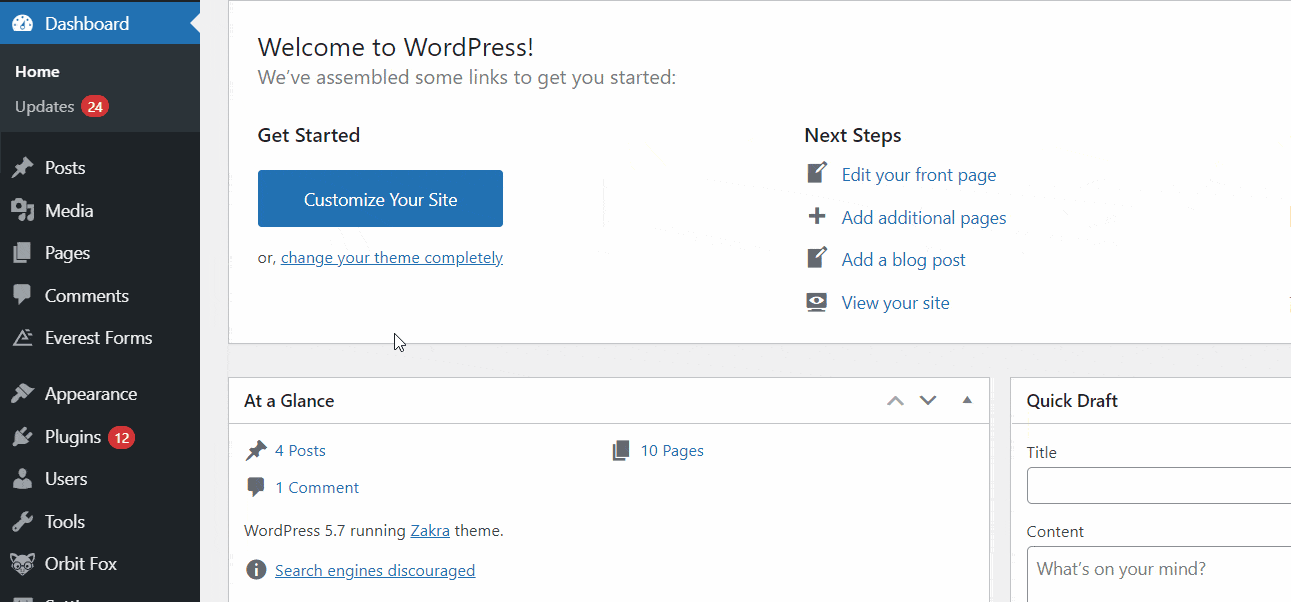Click the Dashboard gauge icon

point(22,23)
